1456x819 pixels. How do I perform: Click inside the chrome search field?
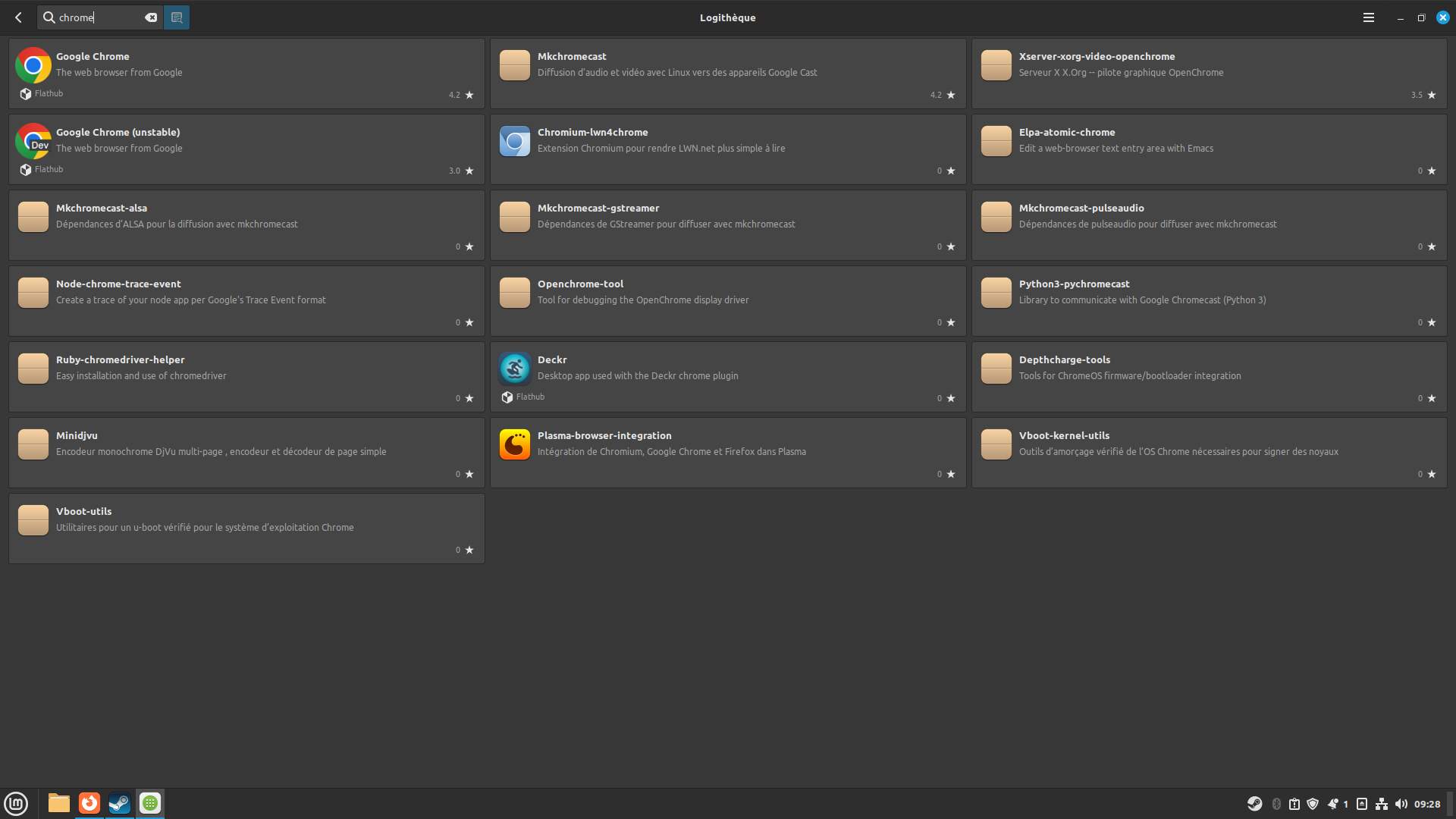pyautogui.click(x=99, y=17)
